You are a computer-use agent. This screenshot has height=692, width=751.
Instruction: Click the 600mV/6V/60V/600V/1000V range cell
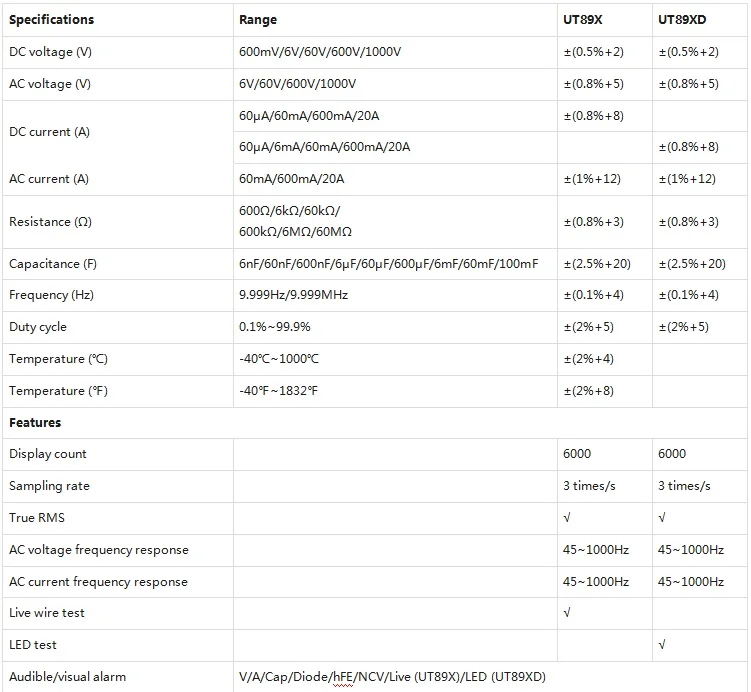tap(320, 52)
